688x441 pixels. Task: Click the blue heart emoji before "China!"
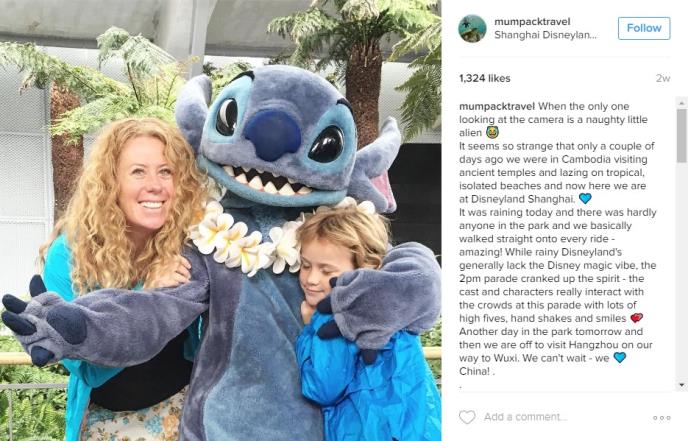(619, 358)
